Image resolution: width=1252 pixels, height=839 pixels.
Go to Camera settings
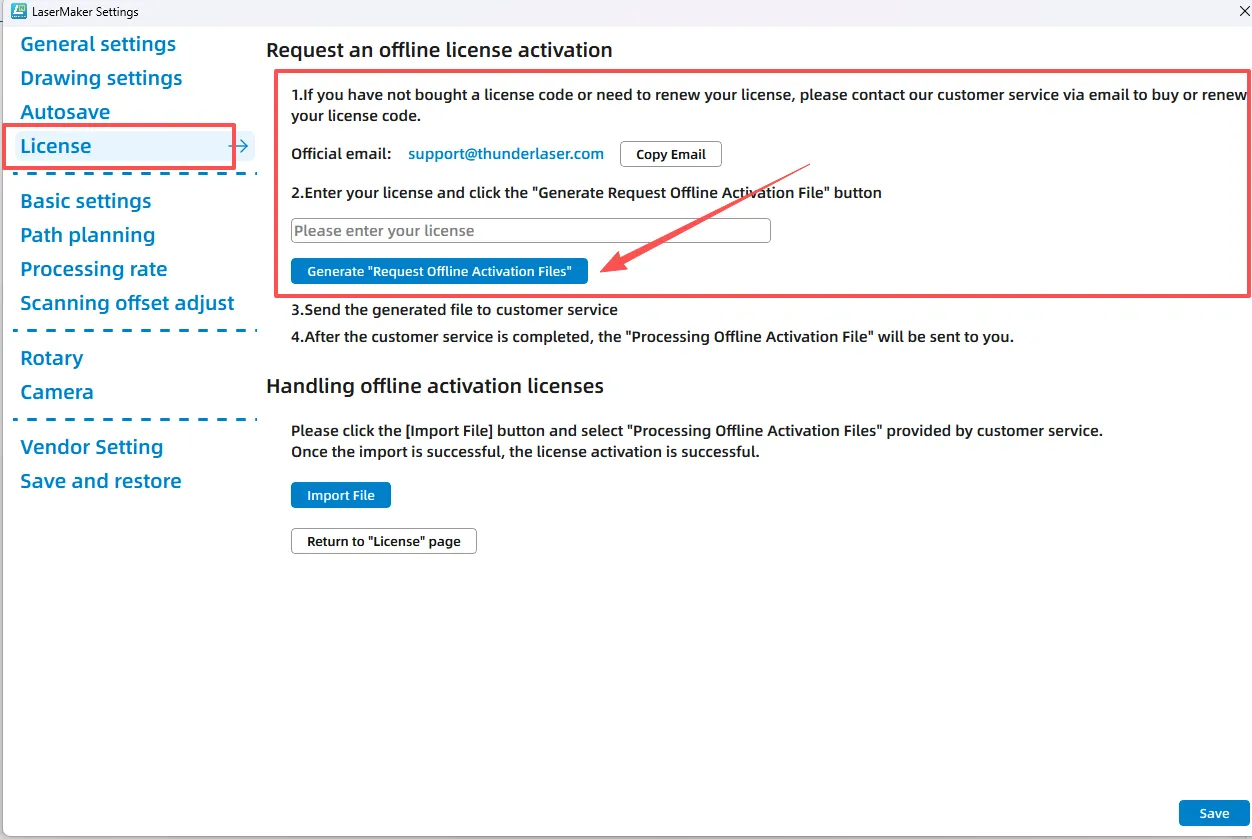57,392
